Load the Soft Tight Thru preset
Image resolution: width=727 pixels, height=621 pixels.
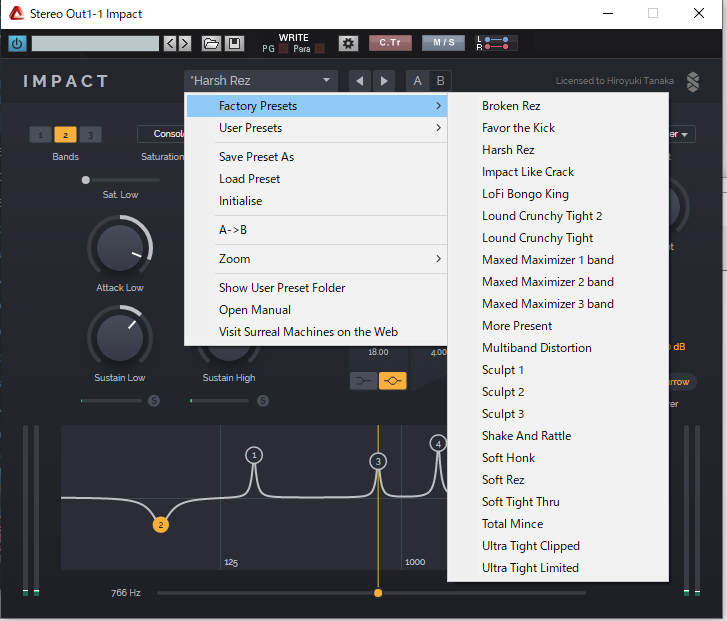(x=558, y=502)
